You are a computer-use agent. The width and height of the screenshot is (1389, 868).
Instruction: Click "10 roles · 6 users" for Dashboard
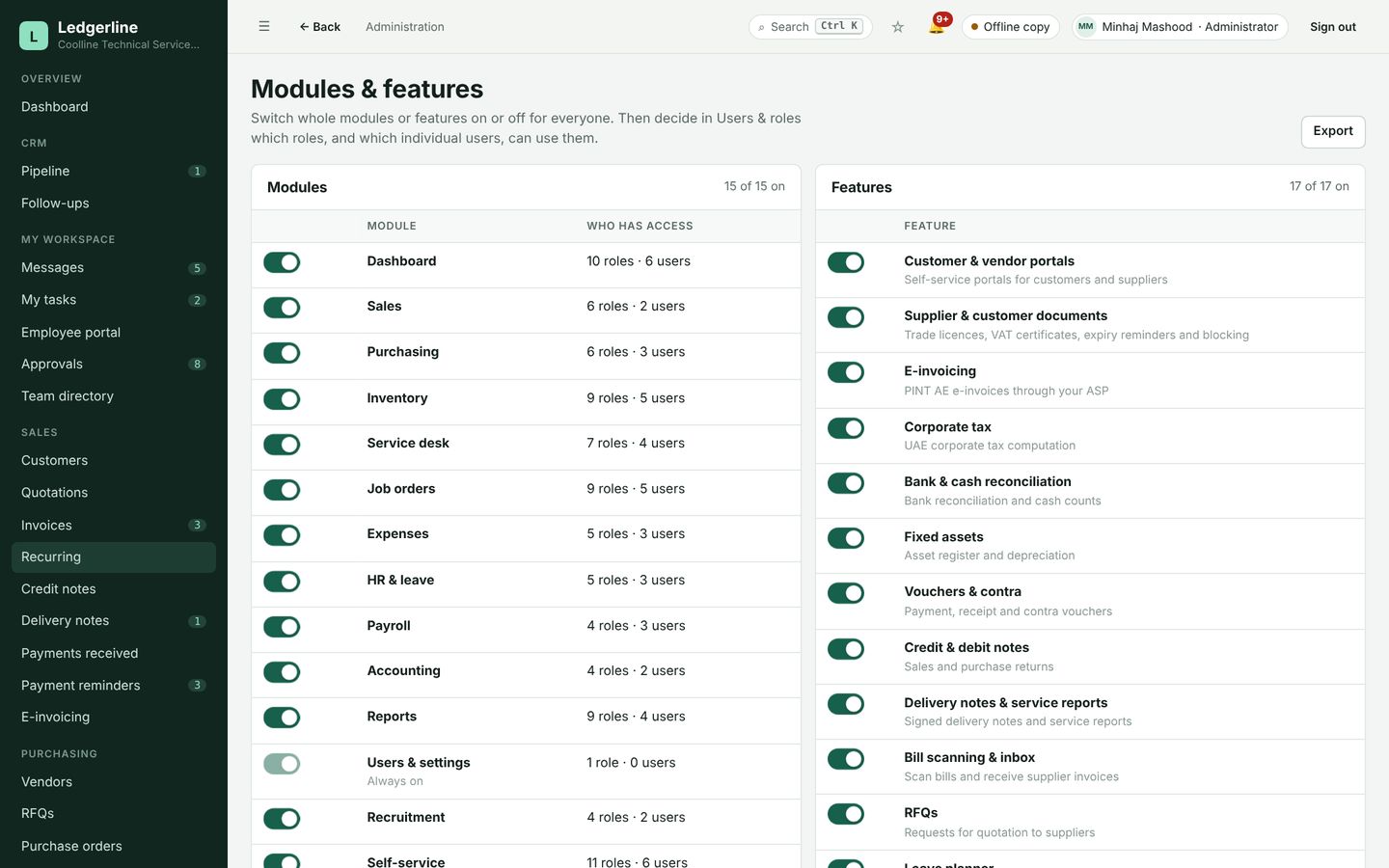pyautogui.click(x=639, y=261)
